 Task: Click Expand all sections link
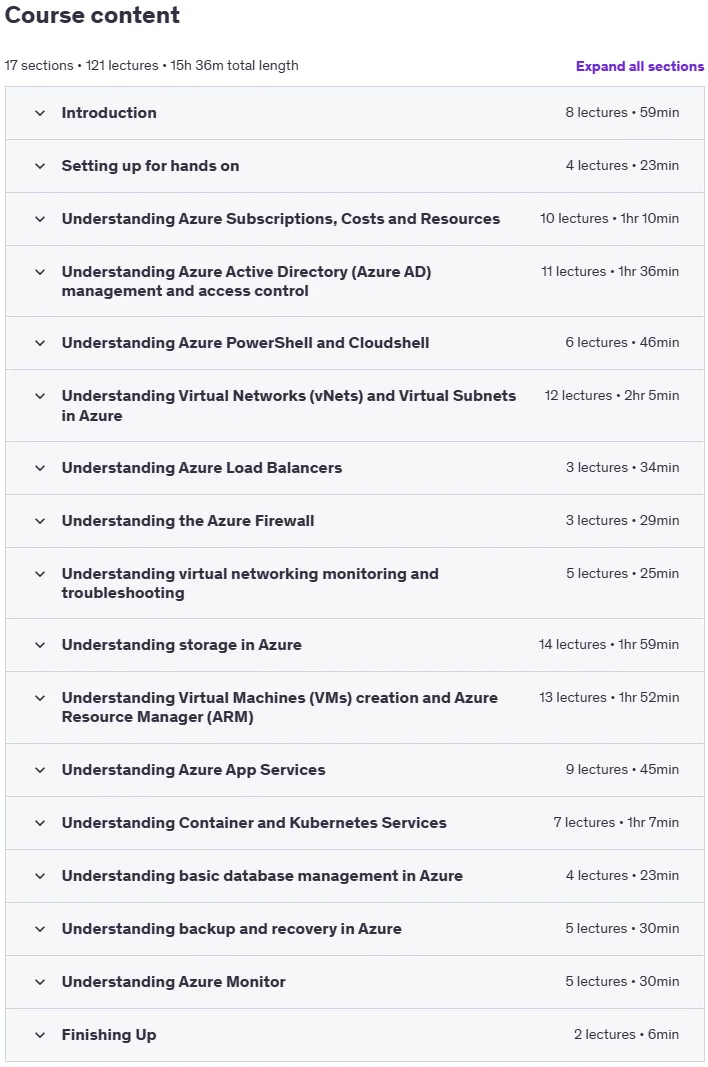[640, 66]
